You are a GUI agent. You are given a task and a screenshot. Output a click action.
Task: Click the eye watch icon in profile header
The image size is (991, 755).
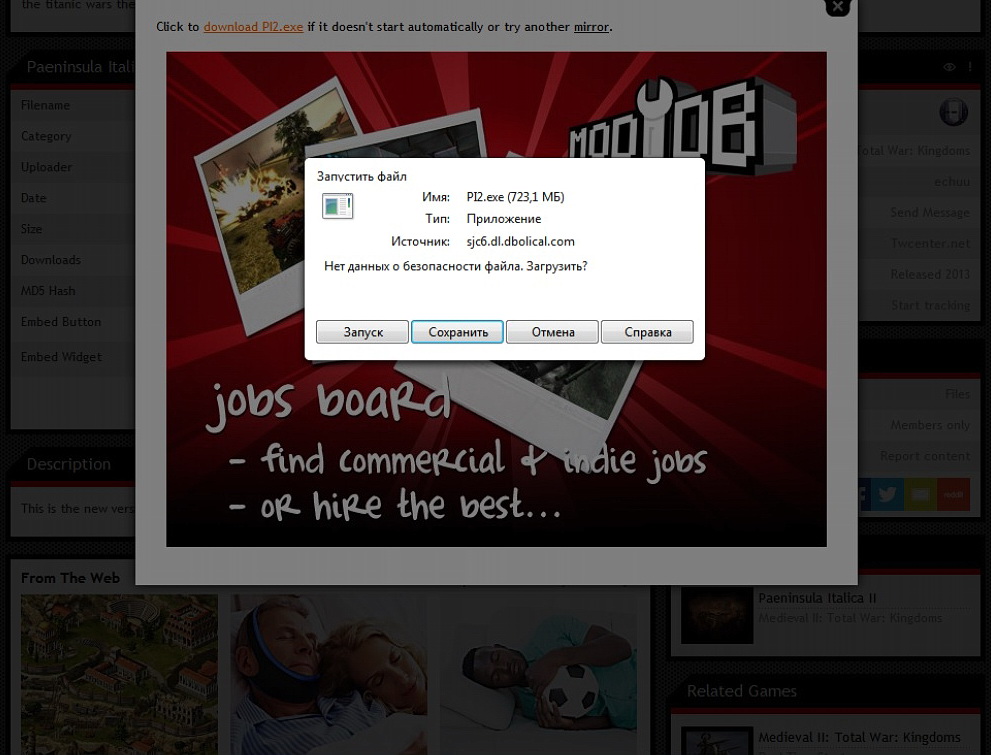(949, 67)
